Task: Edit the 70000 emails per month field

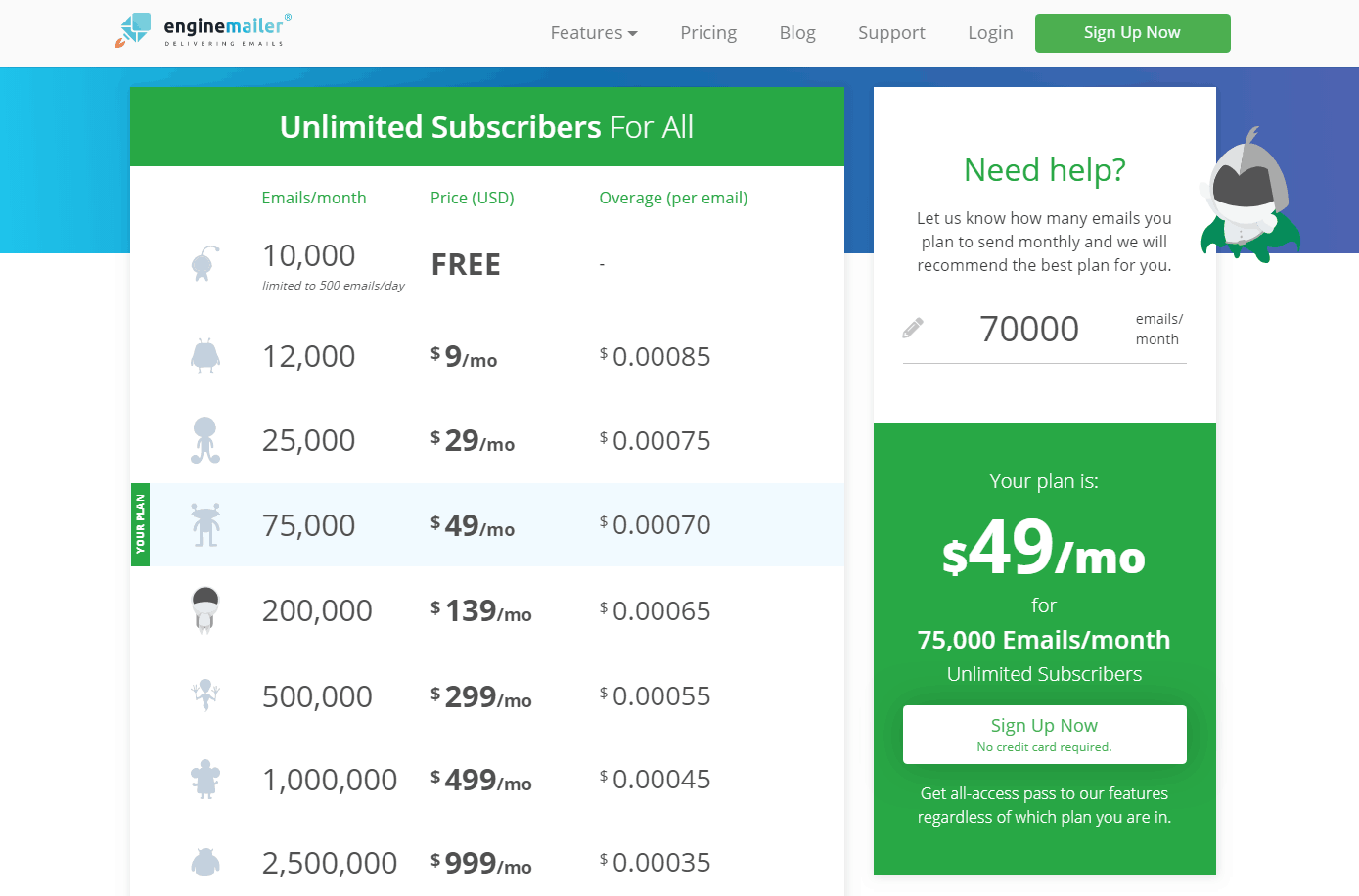Action: coord(1029,329)
